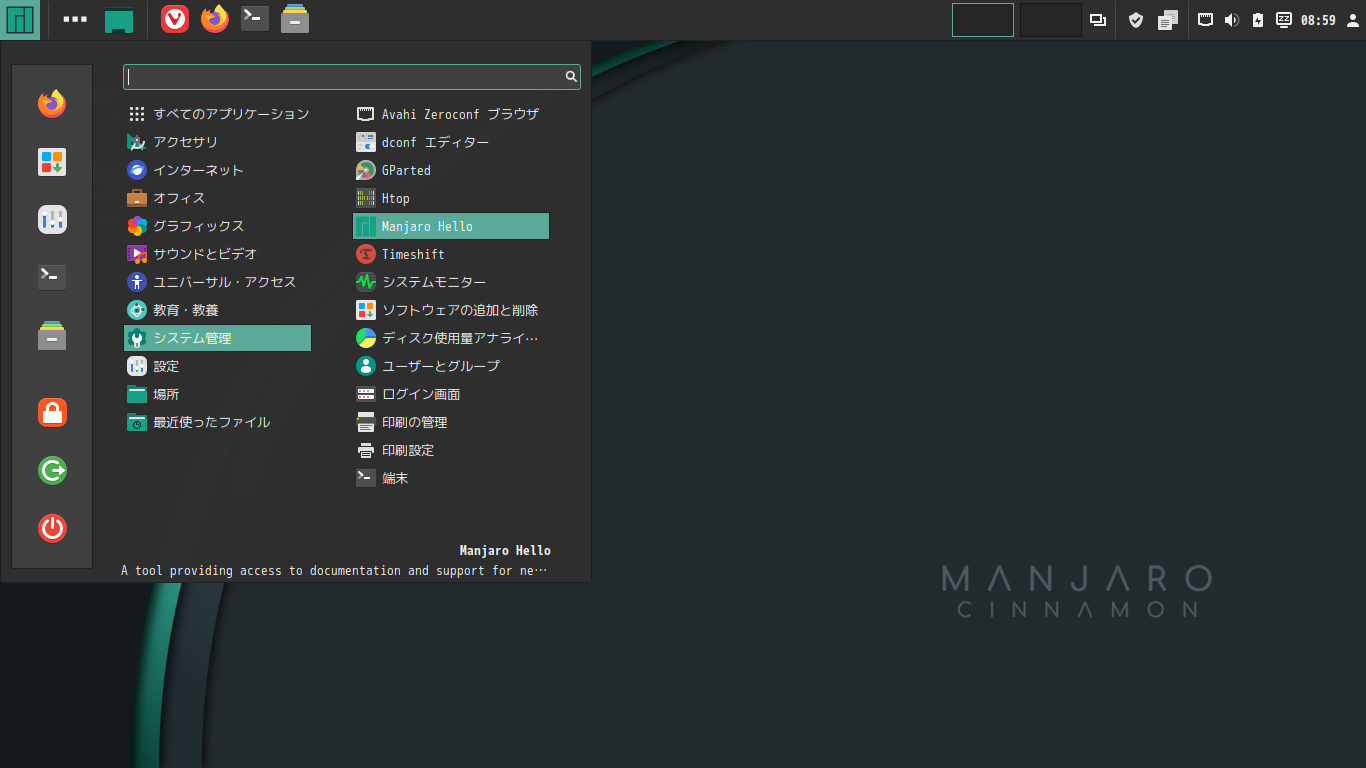Open system settings from favorites sidebar
This screenshot has width=1366, height=768.
(x=52, y=220)
